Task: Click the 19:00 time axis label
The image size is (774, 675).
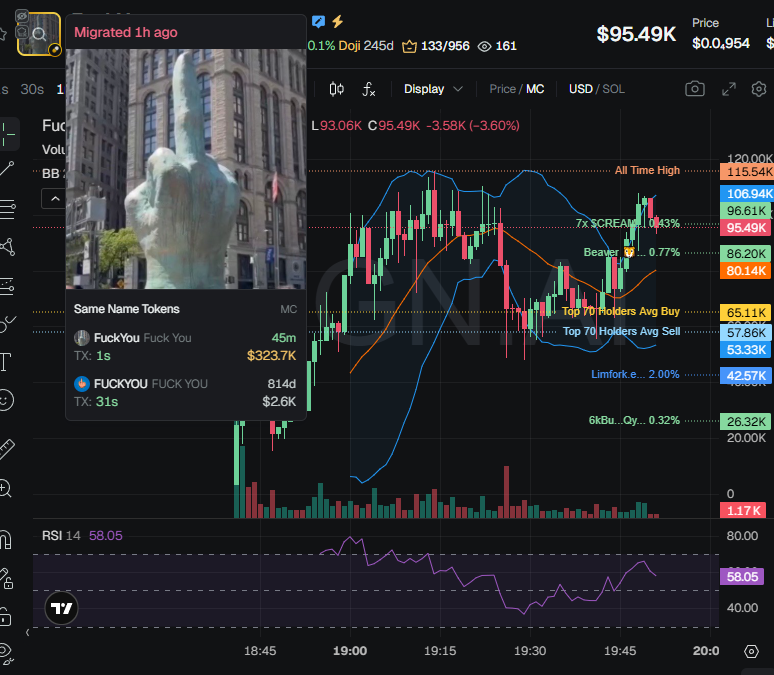Action: coord(350,651)
